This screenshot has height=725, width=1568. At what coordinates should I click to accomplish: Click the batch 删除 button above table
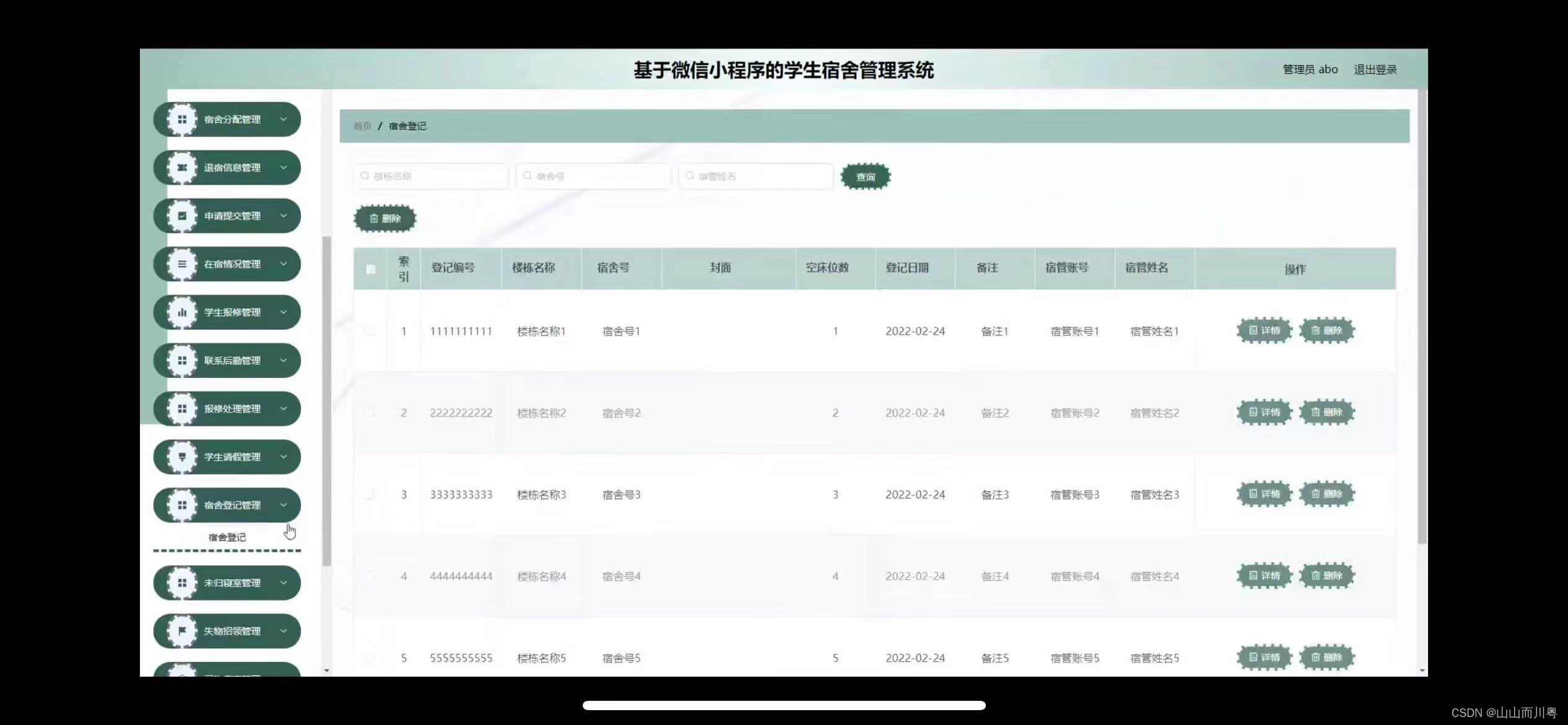[x=385, y=219]
